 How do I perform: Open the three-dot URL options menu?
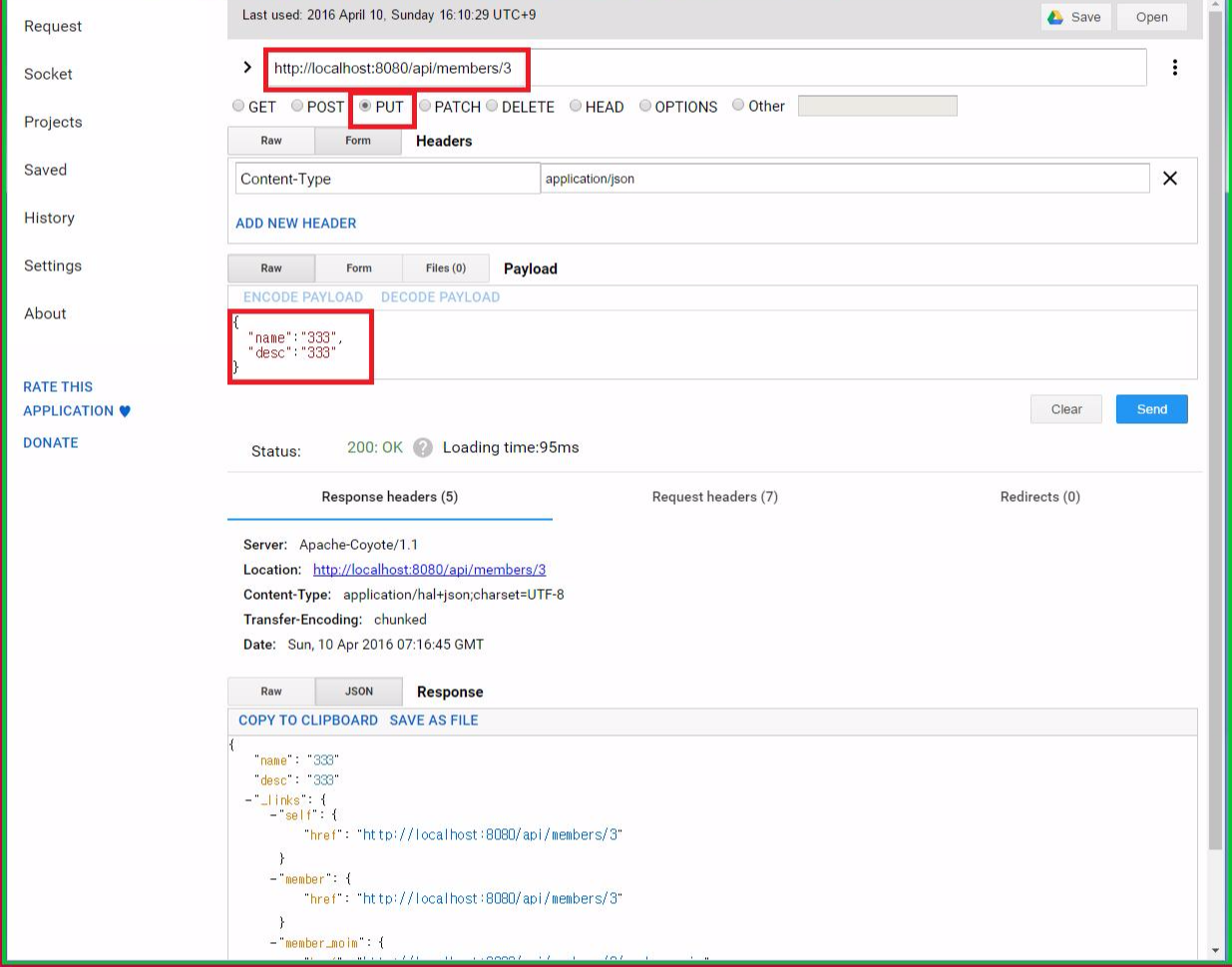click(1175, 67)
